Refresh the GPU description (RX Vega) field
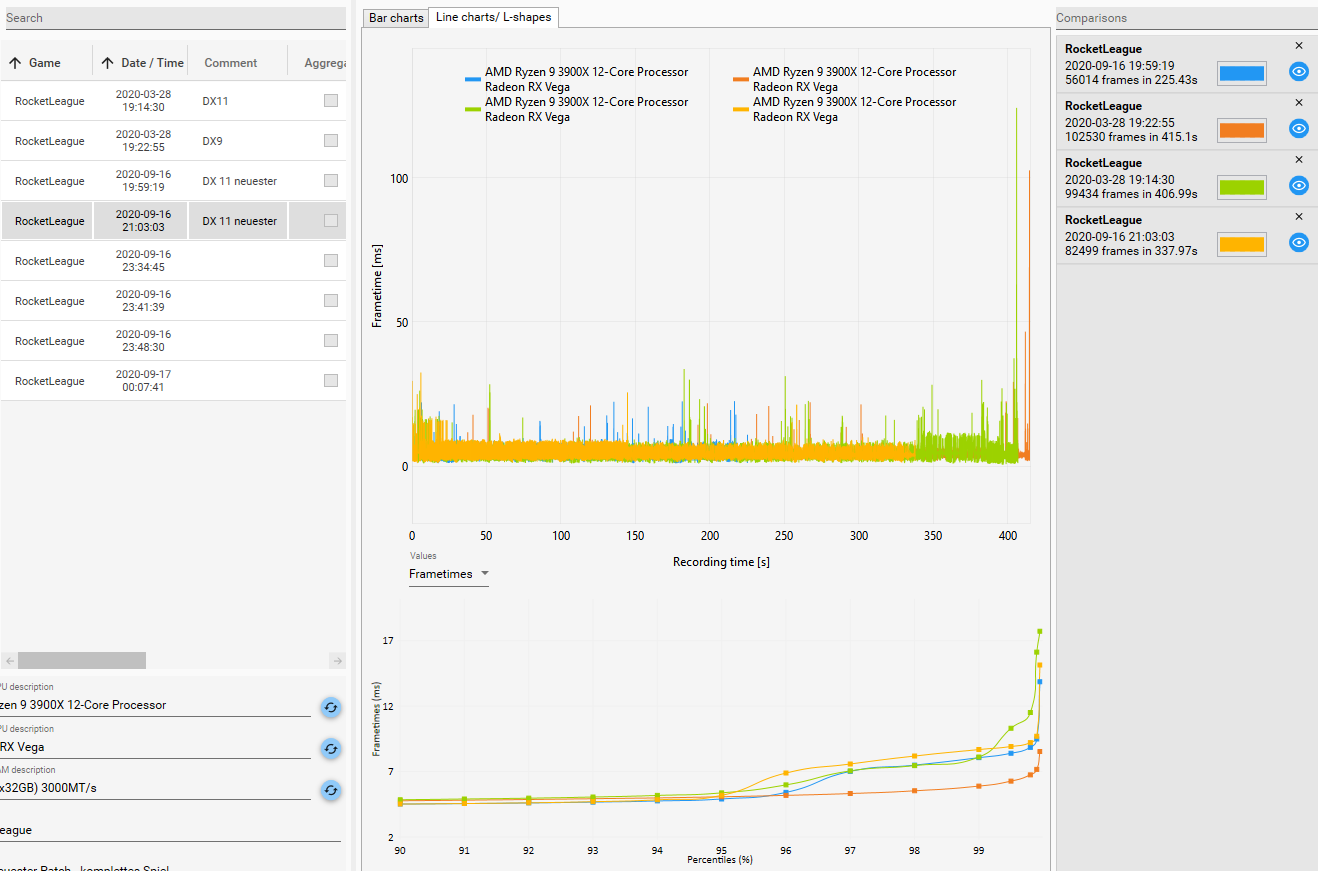Image resolution: width=1318 pixels, height=871 pixels. (x=330, y=748)
